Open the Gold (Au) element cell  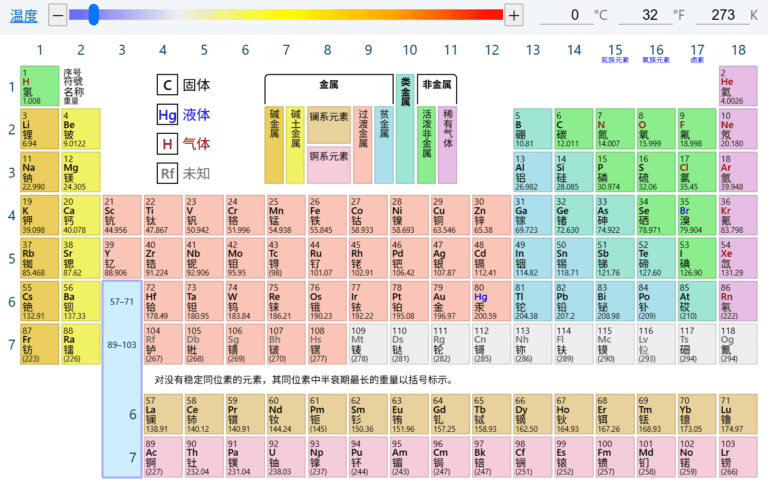pyautogui.click(x=451, y=301)
